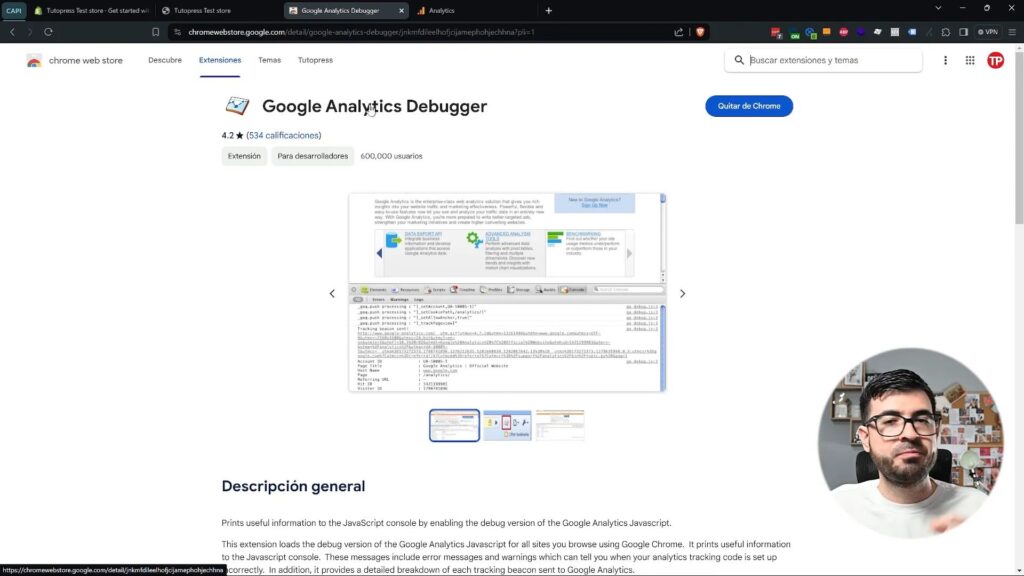The image size is (1024, 576).
Task: Open the ABP ad blocker extension icon
Action: coord(843,31)
